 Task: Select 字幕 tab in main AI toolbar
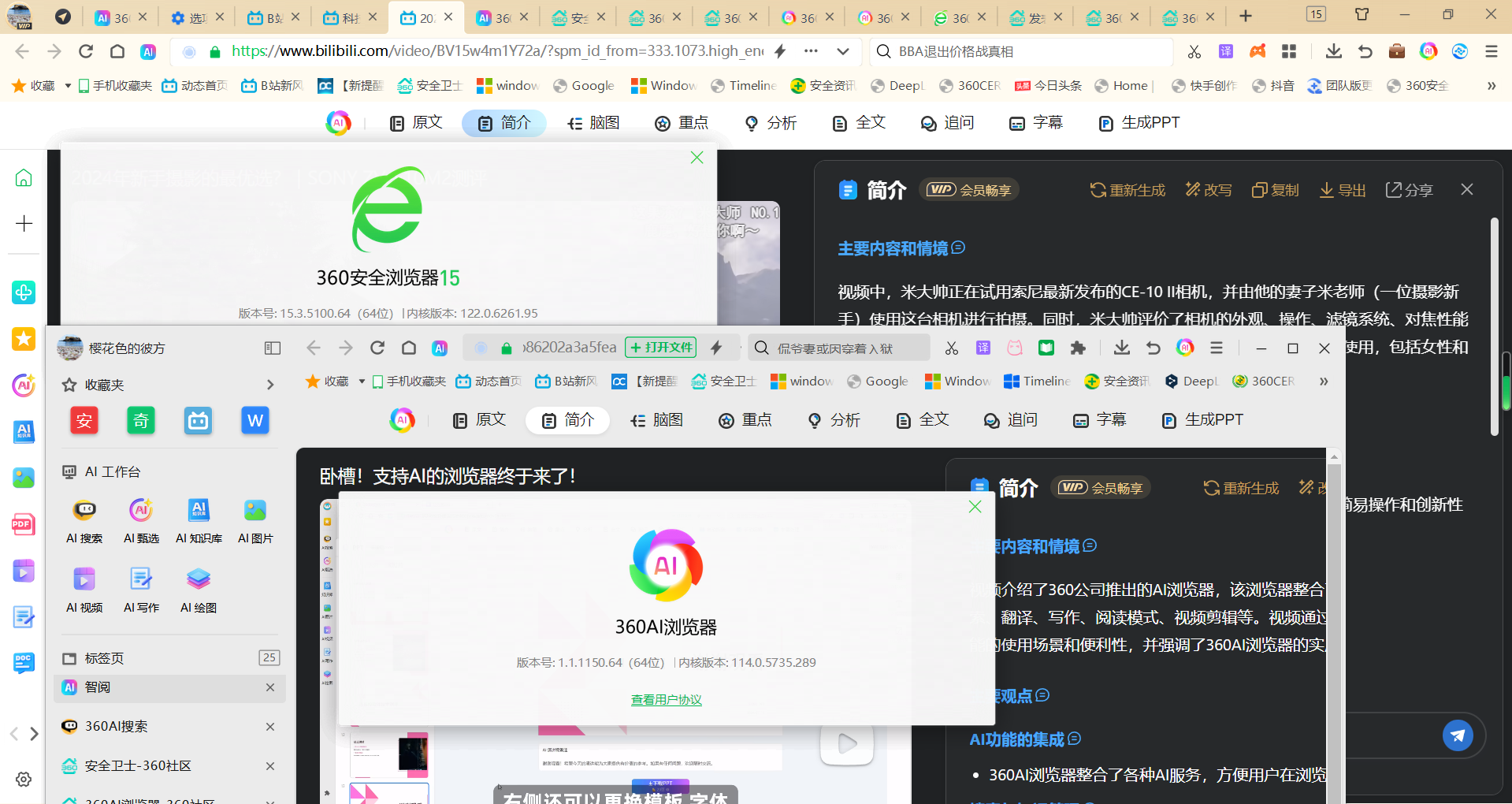1036,123
